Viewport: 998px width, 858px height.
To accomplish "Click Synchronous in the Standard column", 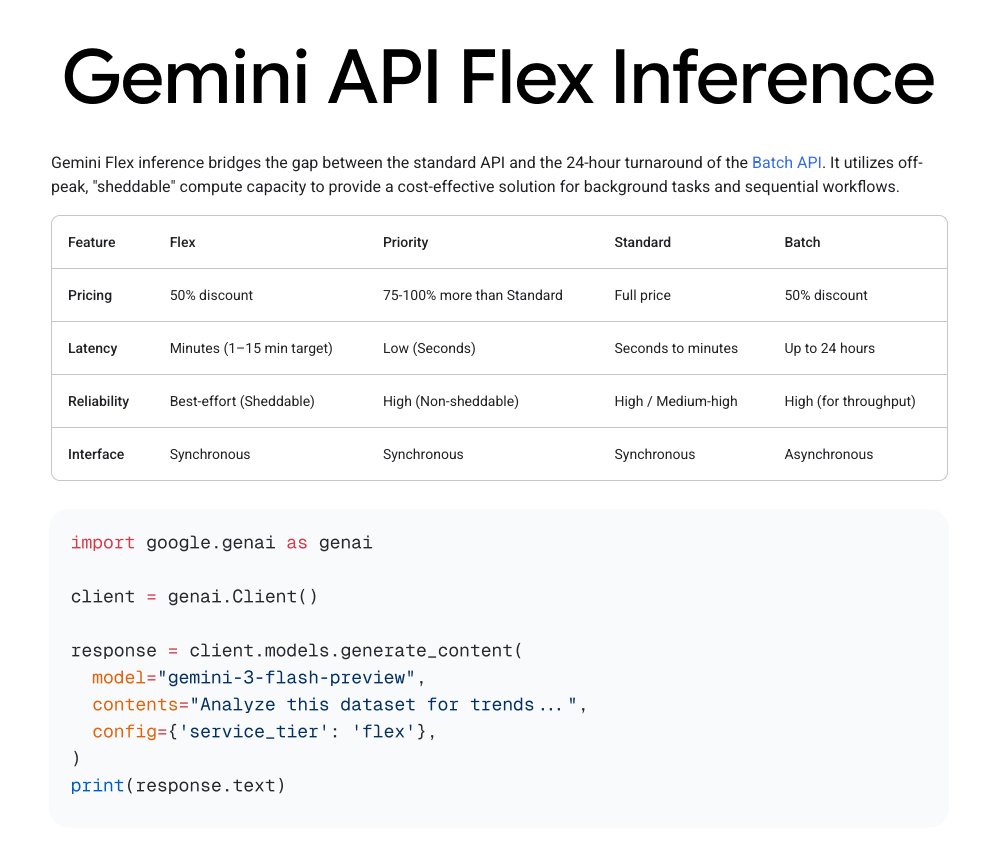I will click(654, 454).
